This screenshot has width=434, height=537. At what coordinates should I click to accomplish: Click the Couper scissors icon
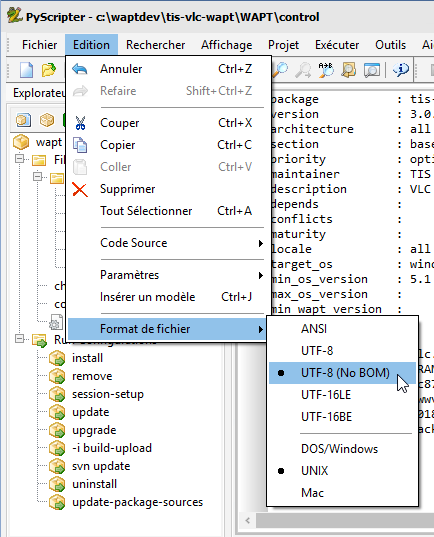coord(80,123)
